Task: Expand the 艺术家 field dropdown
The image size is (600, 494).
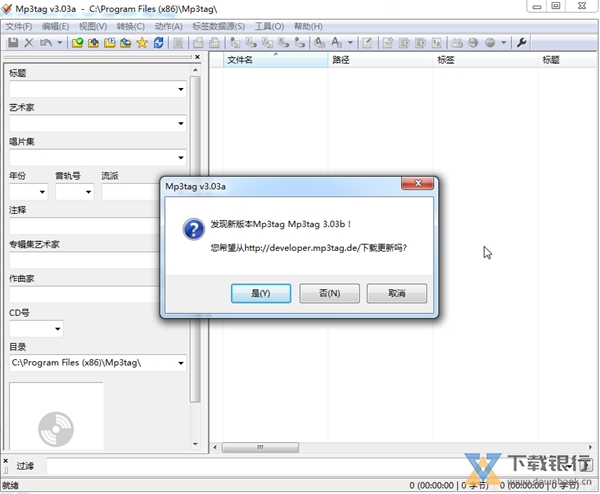Action: click(x=181, y=124)
